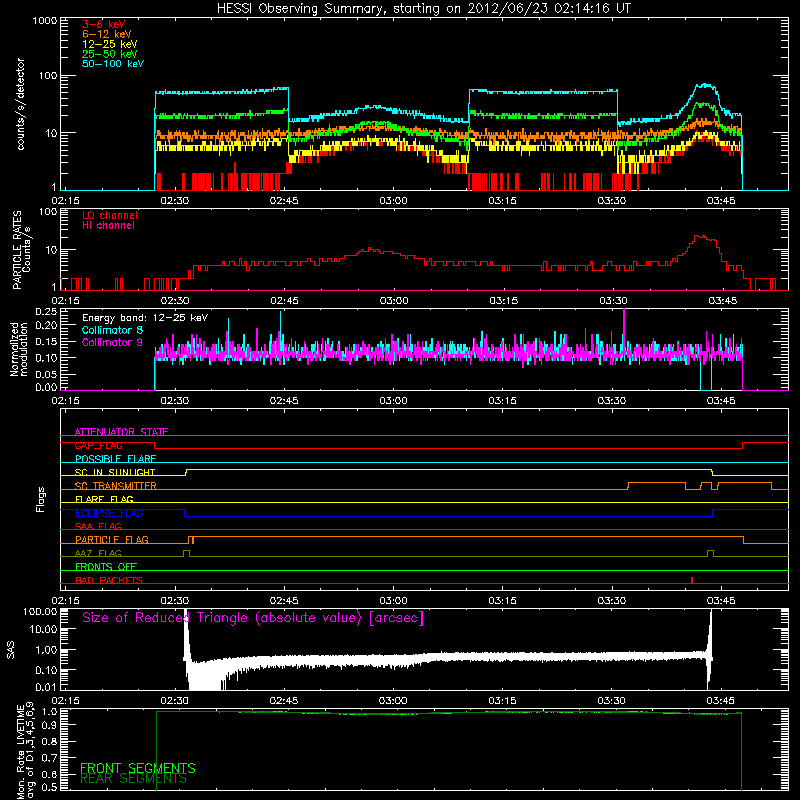Click the FRONT SEGMENTS legend label

coord(138,768)
